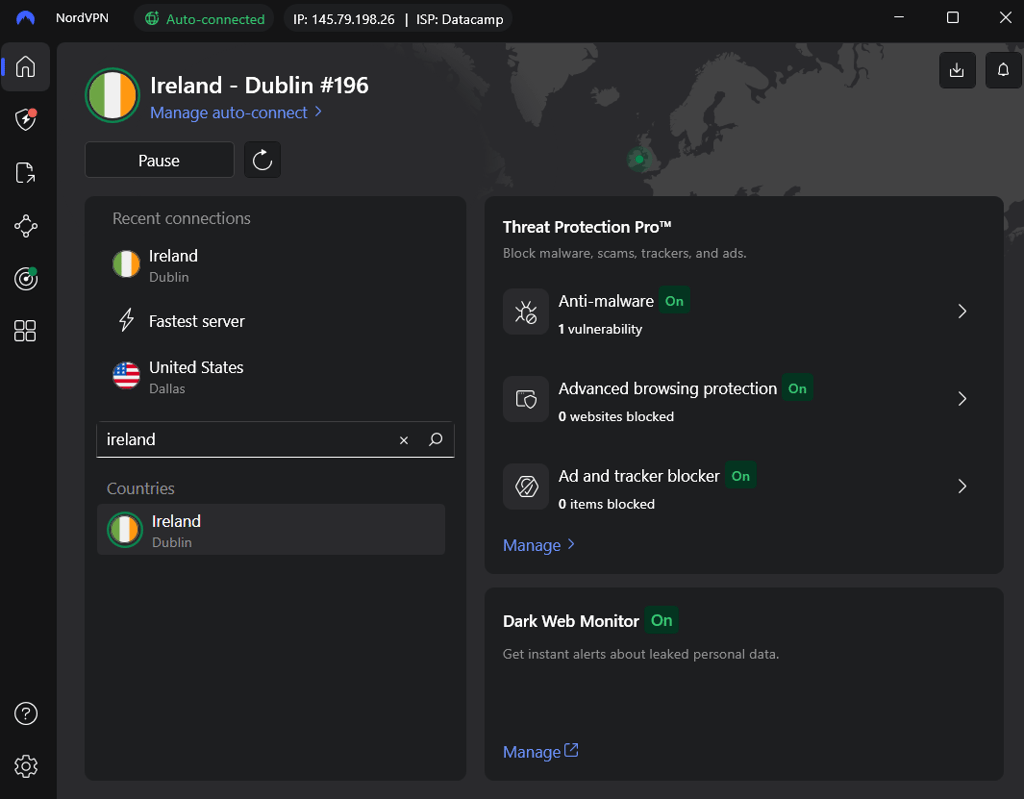
Task: Click the Ad and tracker blocker On badge
Action: [741, 476]
